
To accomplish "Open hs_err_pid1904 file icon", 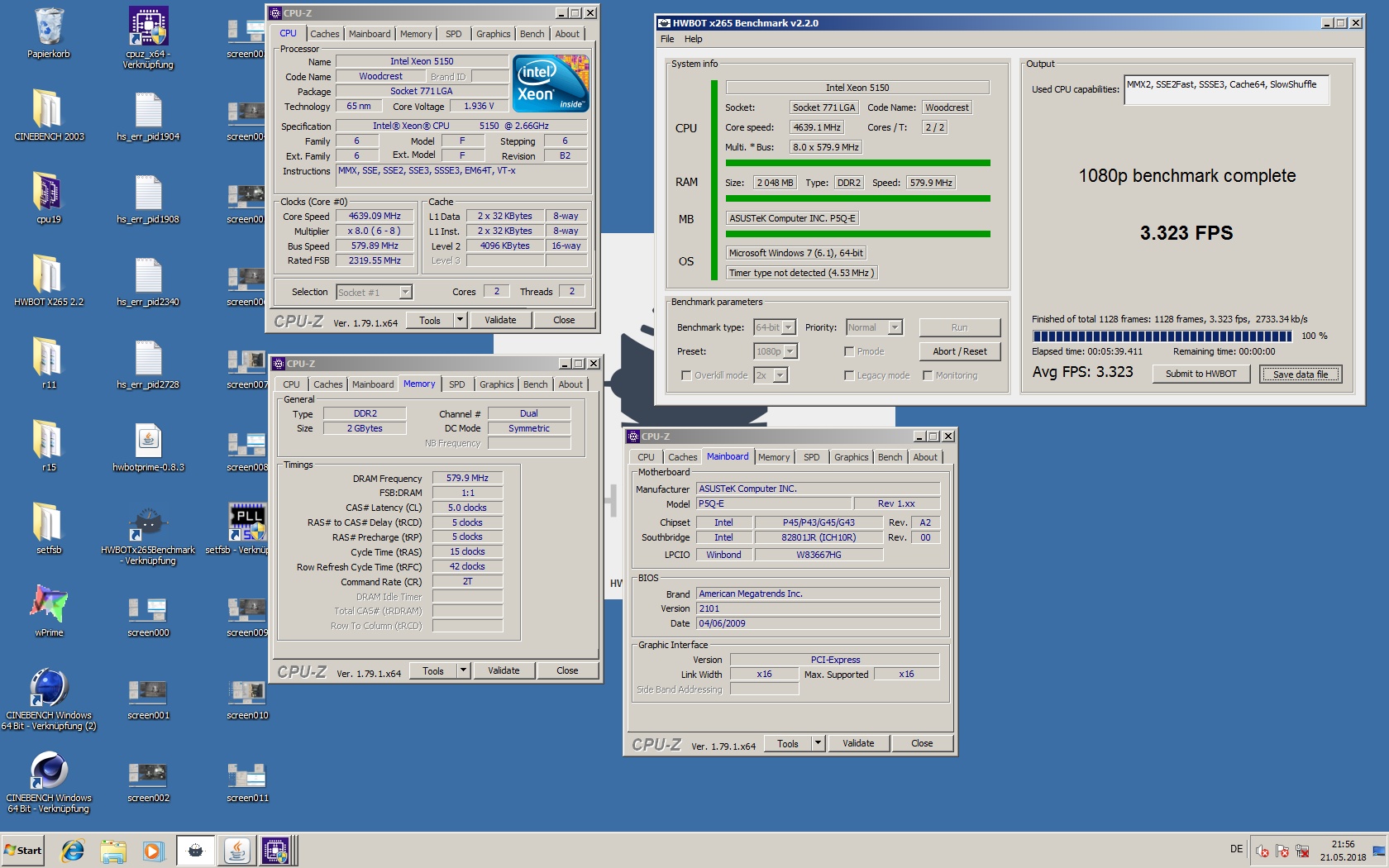I will [148, 116].
